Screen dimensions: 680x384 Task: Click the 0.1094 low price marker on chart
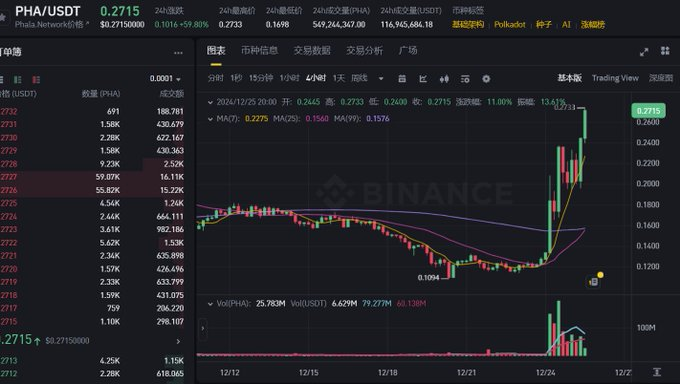click(428, 278)
